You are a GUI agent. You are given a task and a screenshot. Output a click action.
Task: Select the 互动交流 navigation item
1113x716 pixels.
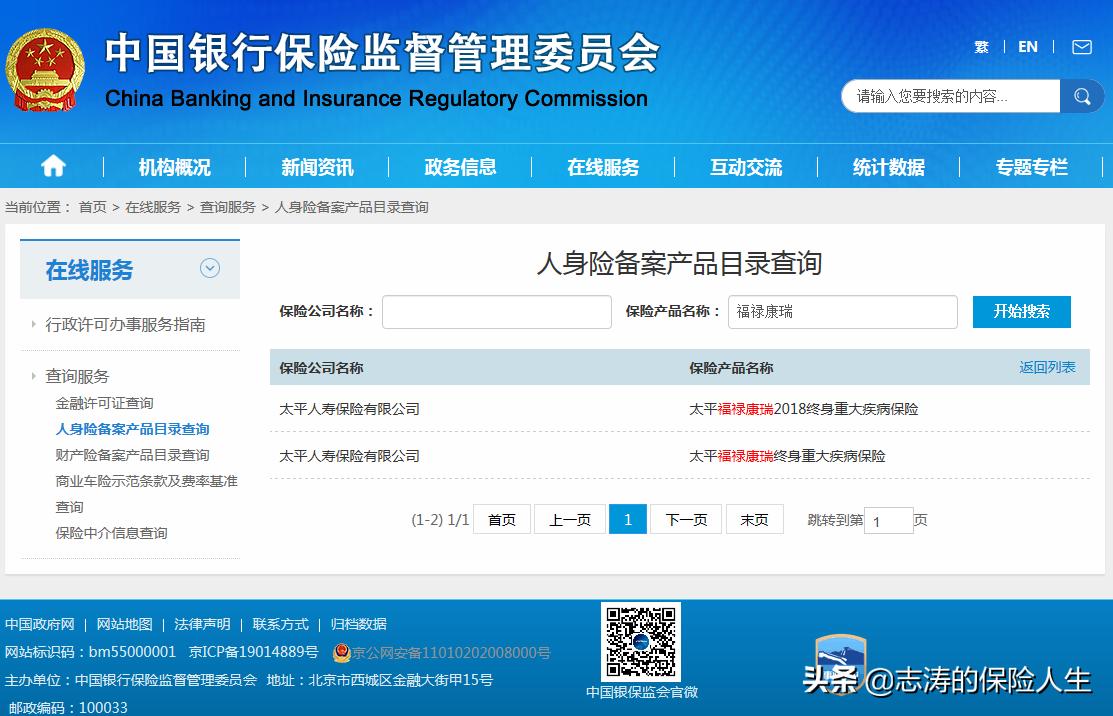(x=745, y=167)
